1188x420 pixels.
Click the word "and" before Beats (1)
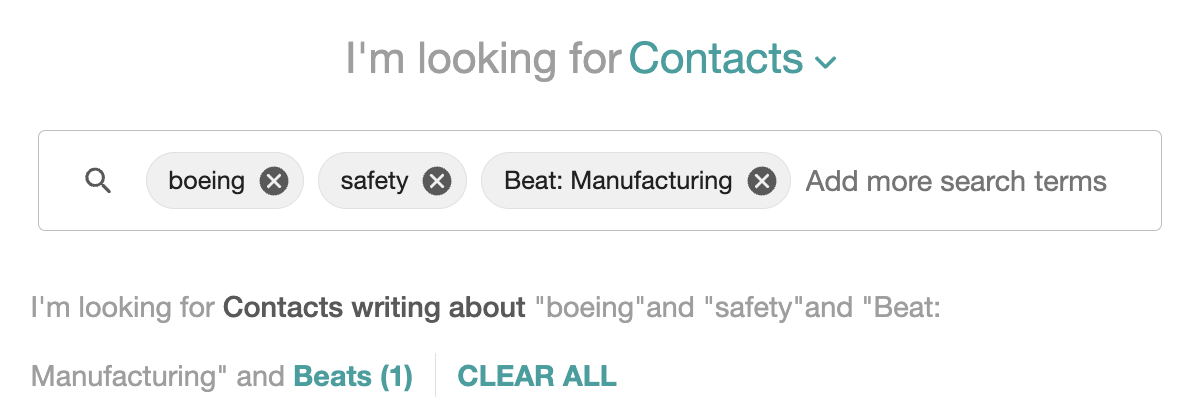260,375
